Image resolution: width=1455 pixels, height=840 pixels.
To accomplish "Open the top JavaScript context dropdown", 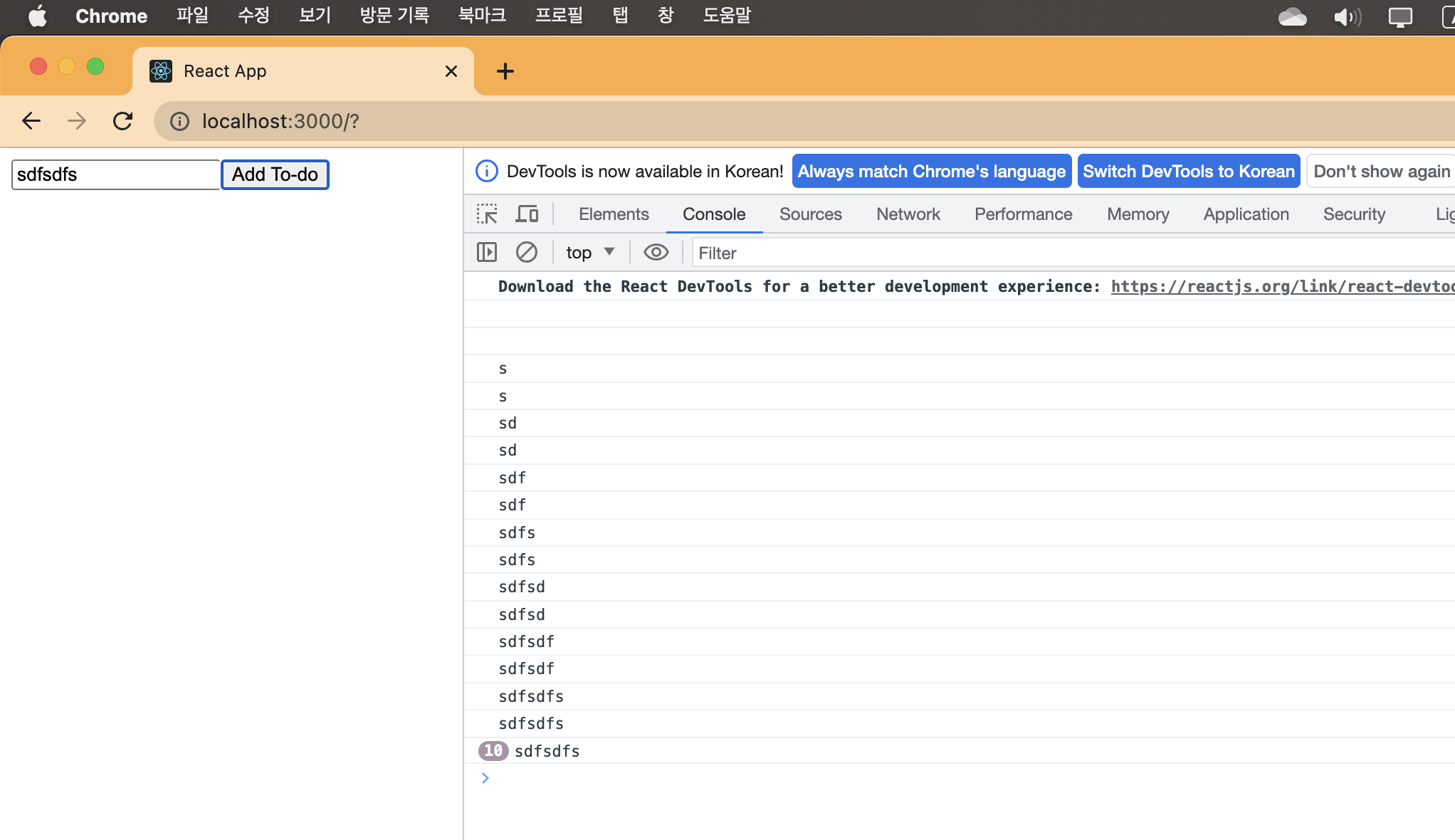I will [x=589, y=252].
